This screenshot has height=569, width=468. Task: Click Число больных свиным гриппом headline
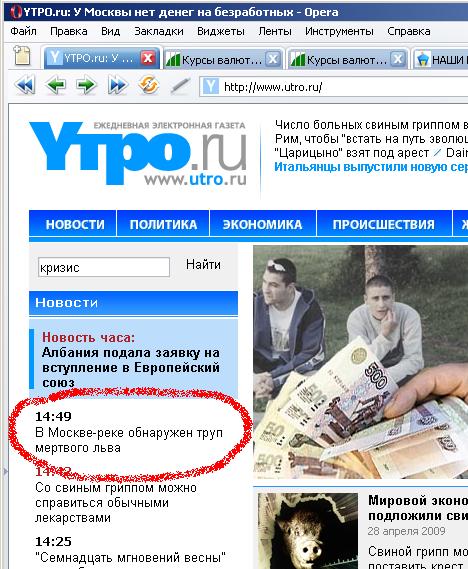point(371,125)
